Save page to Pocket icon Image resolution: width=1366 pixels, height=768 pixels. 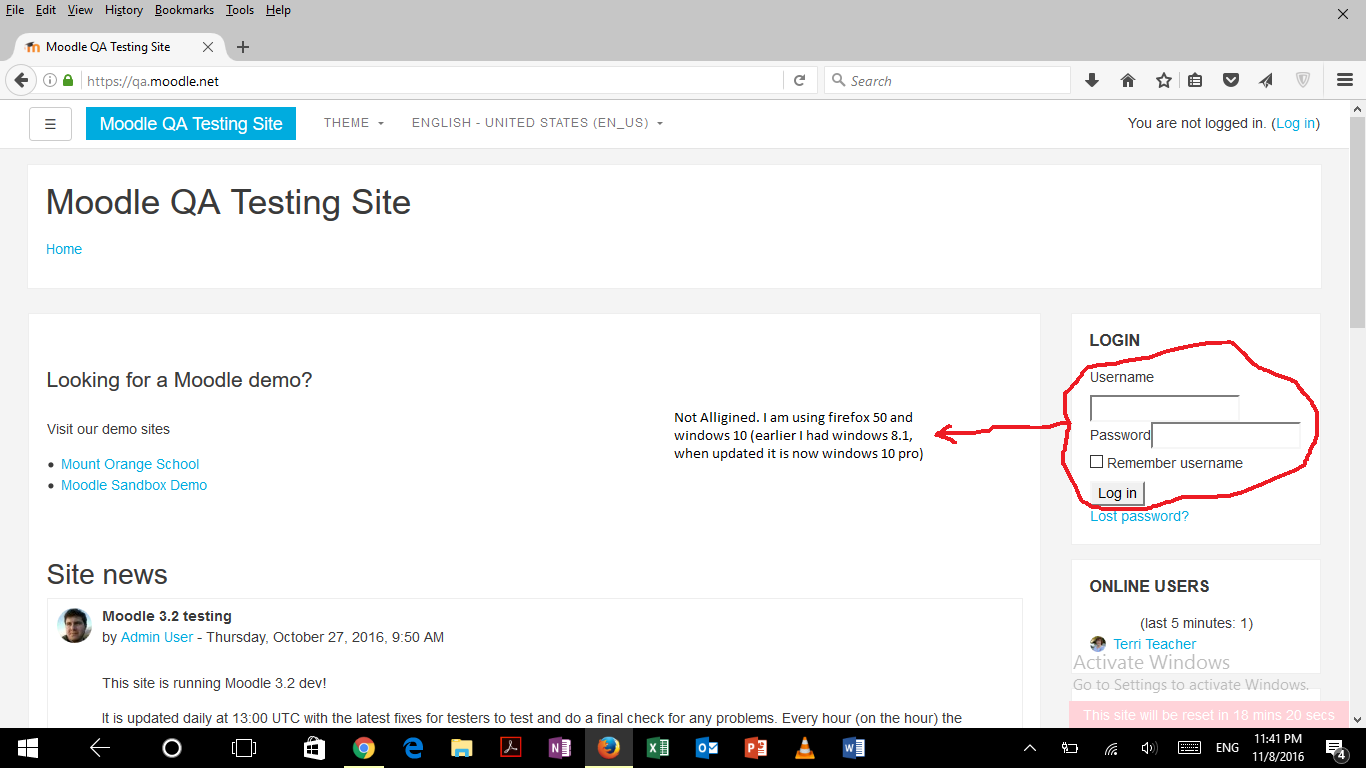[x=1232, y=81]
